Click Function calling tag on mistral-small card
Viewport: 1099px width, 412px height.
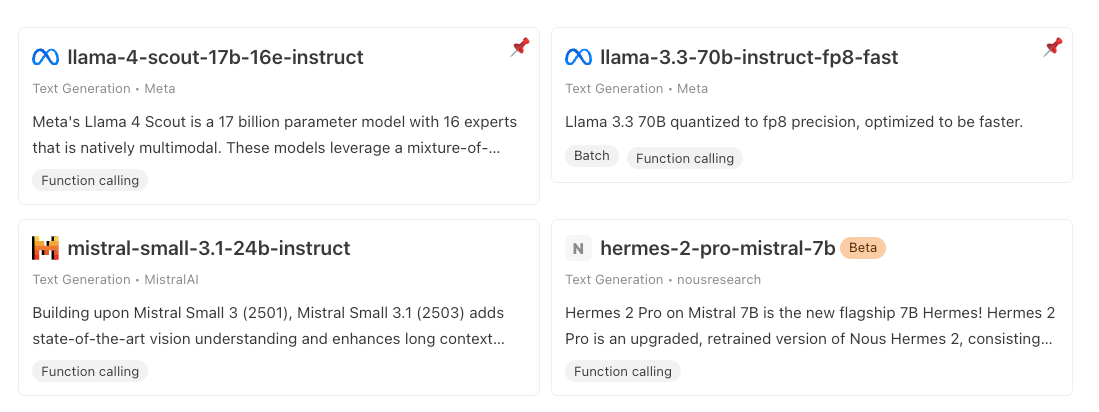[x=90, y=372]
